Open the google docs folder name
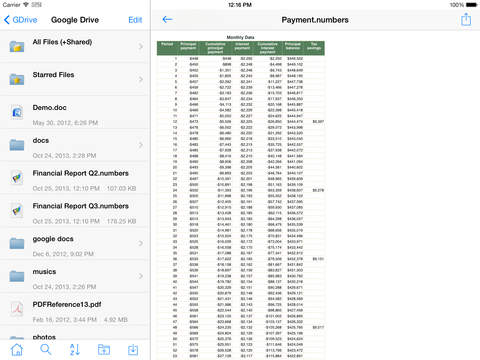The height and width of the screenshot is (360, 480). pyautogui.click(x=53, y=239)
